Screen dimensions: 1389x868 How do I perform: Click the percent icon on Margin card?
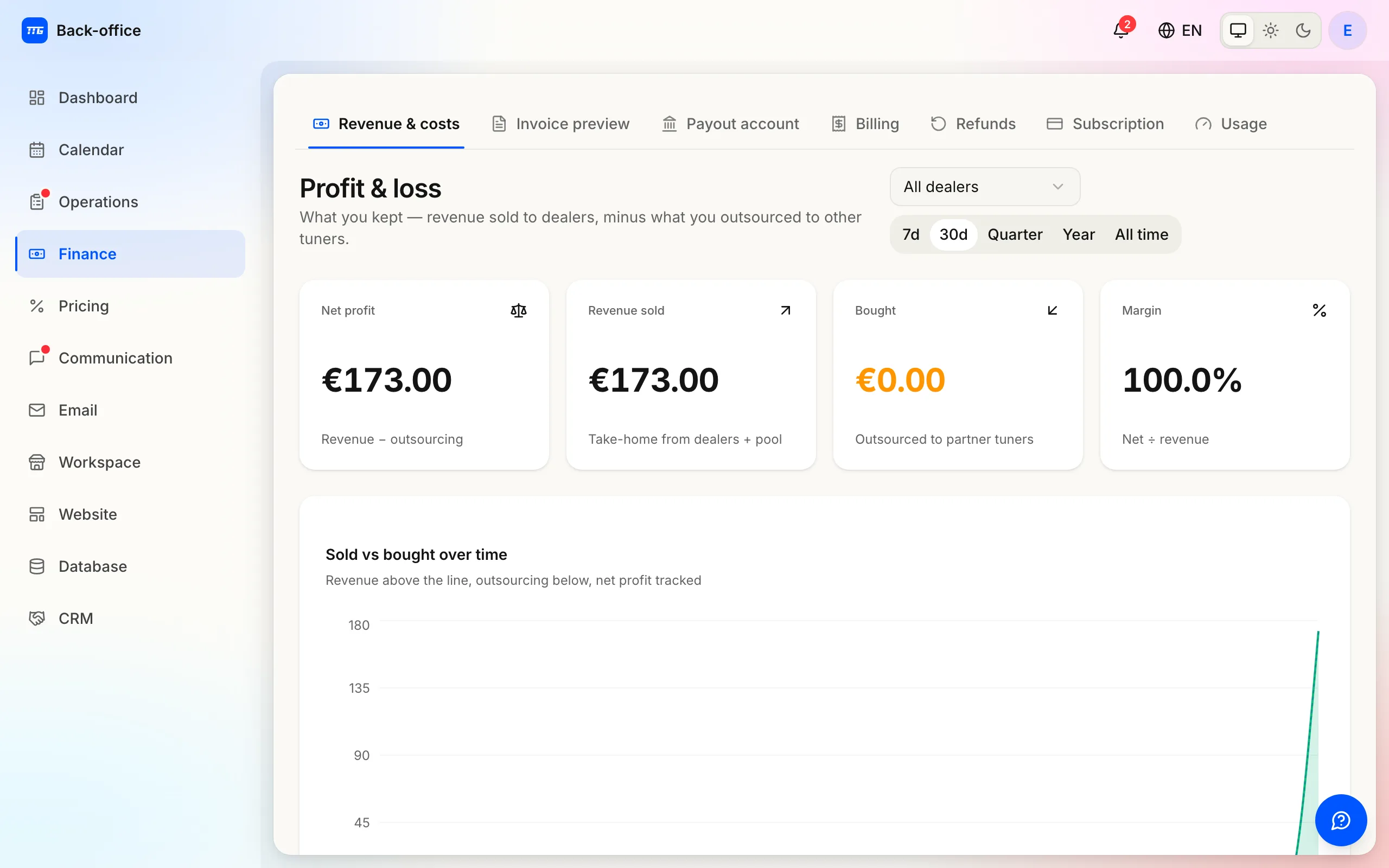coord(1319,310)
